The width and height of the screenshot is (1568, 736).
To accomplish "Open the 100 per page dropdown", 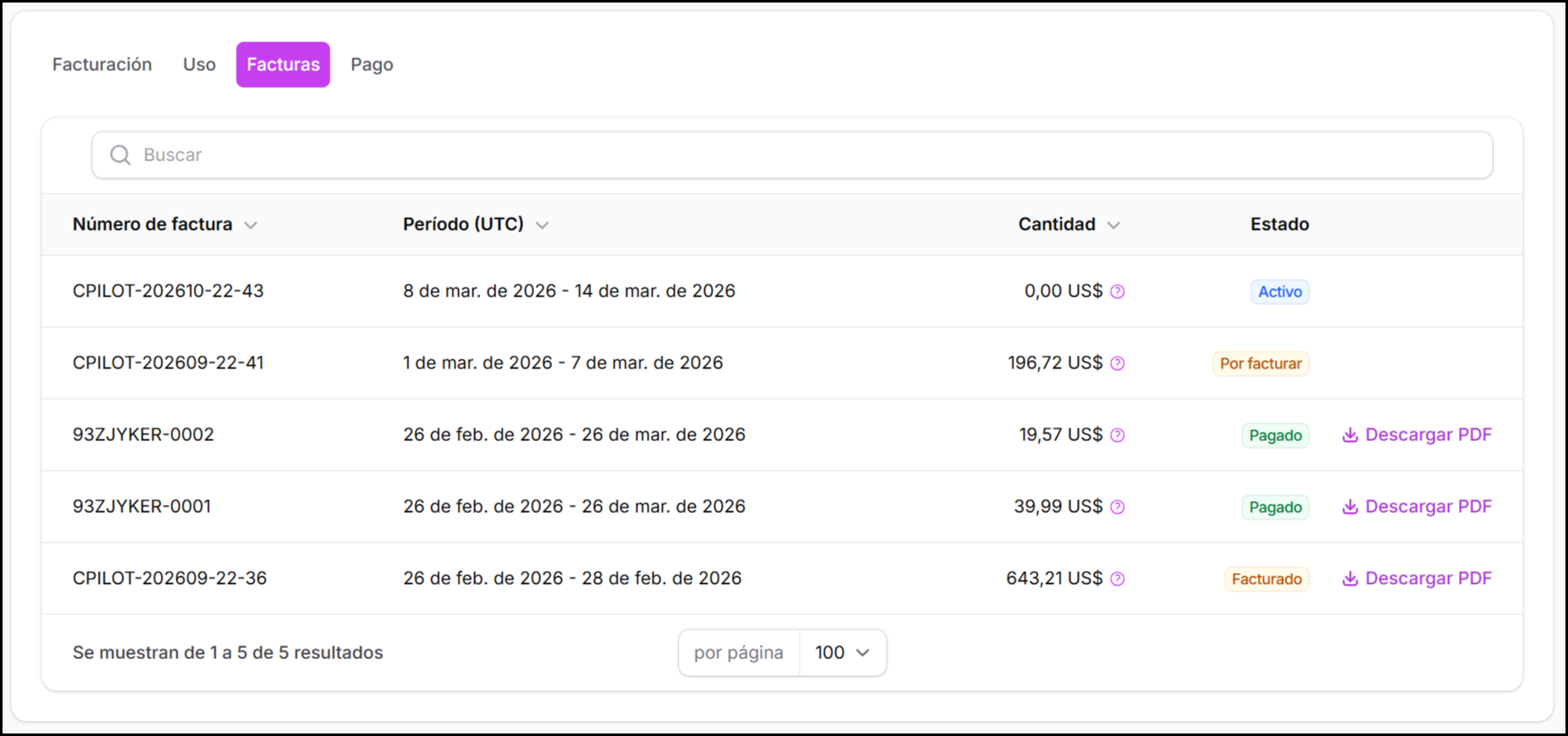I will (842, 652).
